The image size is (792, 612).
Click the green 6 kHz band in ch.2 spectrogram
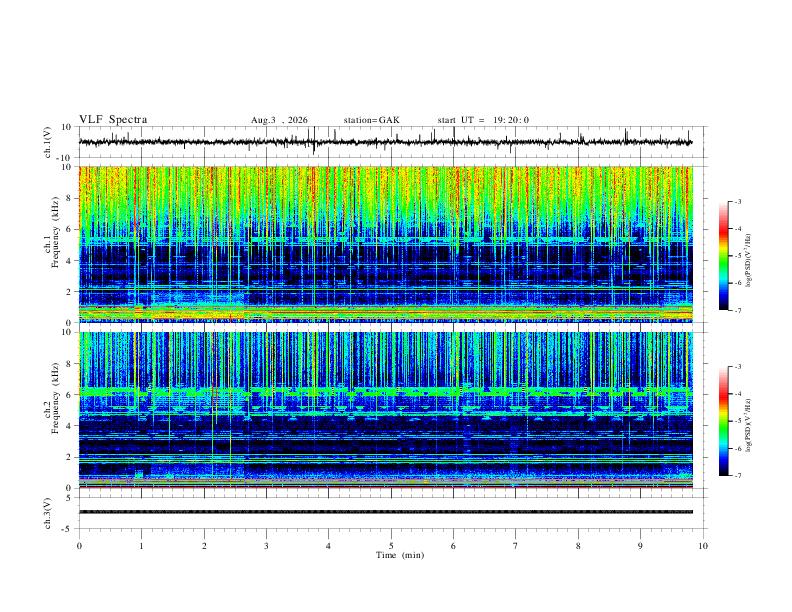pyautogui.click(x=385, y=391)
